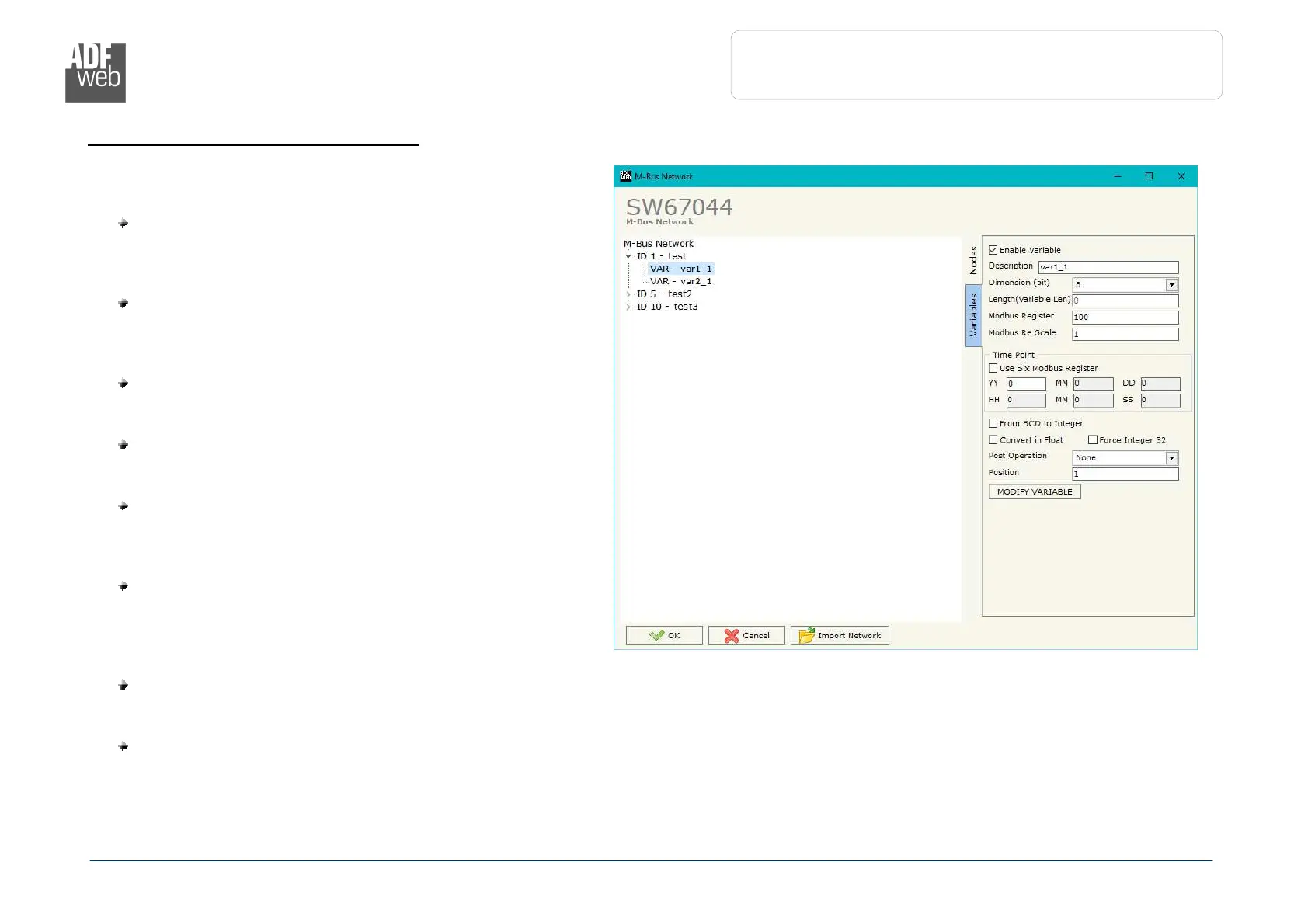
Task: Click the MODIFY VARIABLE button
Action: pyautogui.click(x=1035, y=492)
